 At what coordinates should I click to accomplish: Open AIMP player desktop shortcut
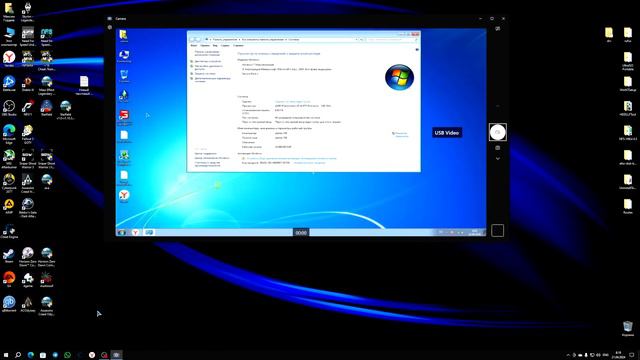9,206
